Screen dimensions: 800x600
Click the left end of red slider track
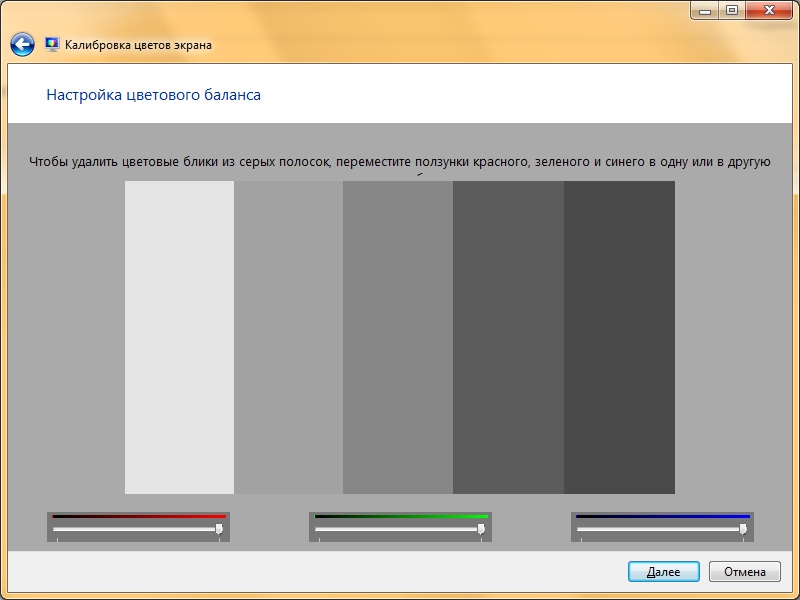(x=57, y=529)
